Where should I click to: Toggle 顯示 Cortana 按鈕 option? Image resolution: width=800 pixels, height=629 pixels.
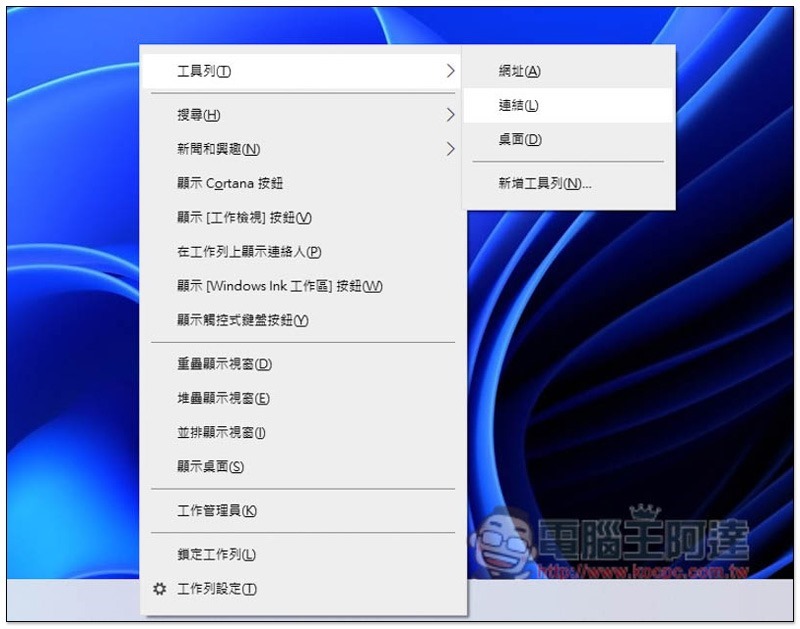click(x=230, y=184)
